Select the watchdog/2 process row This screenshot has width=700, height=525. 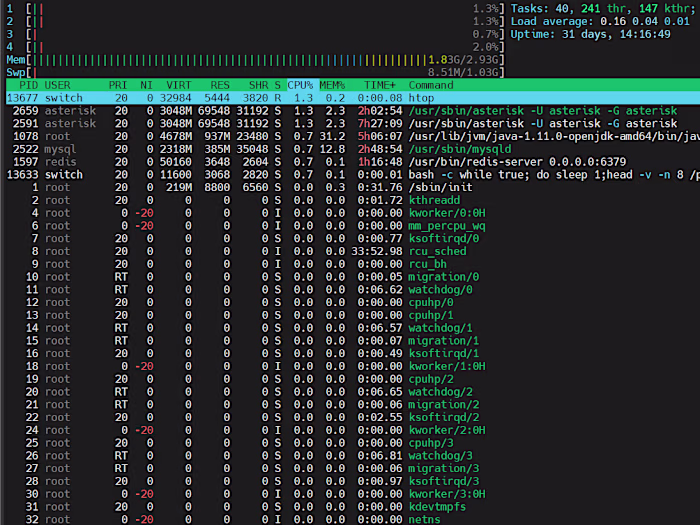(353, 392)
